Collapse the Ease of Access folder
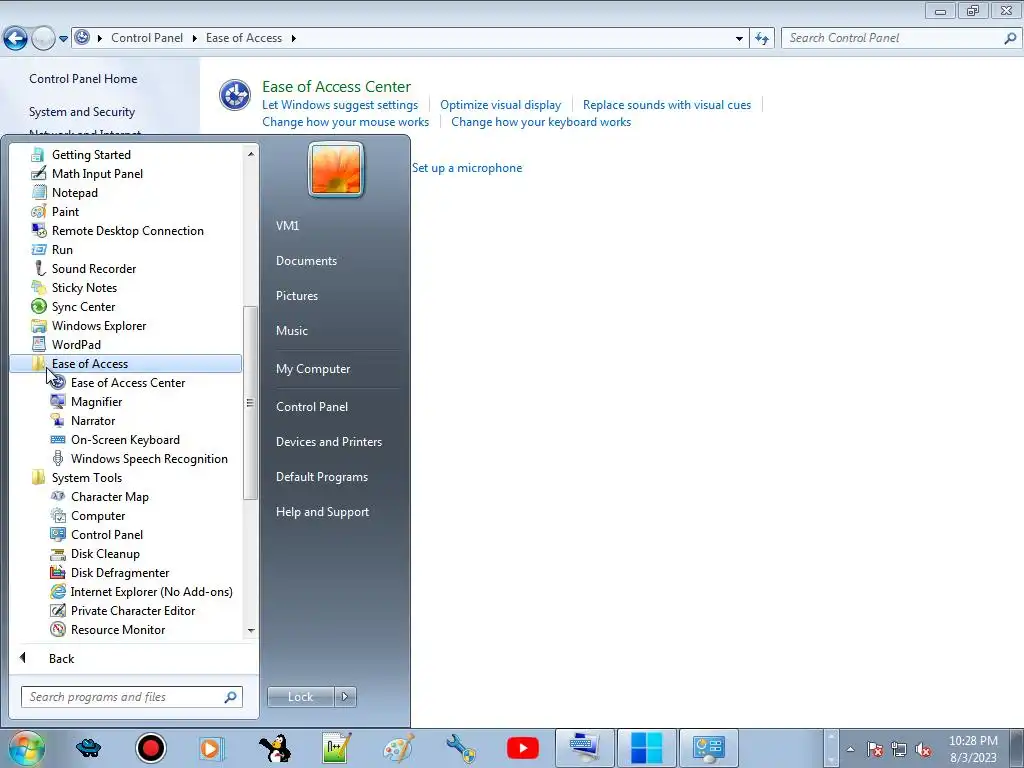The image size is (1024, 768). click(126, 364)
